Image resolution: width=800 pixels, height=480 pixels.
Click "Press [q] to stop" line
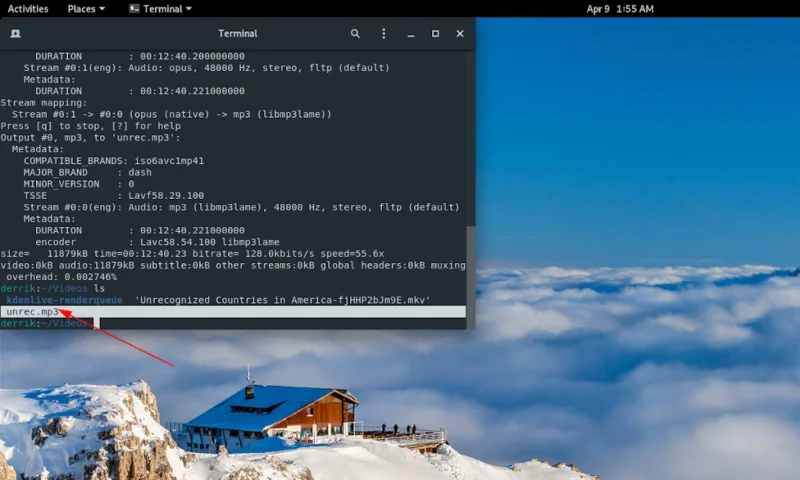[91, 126]
